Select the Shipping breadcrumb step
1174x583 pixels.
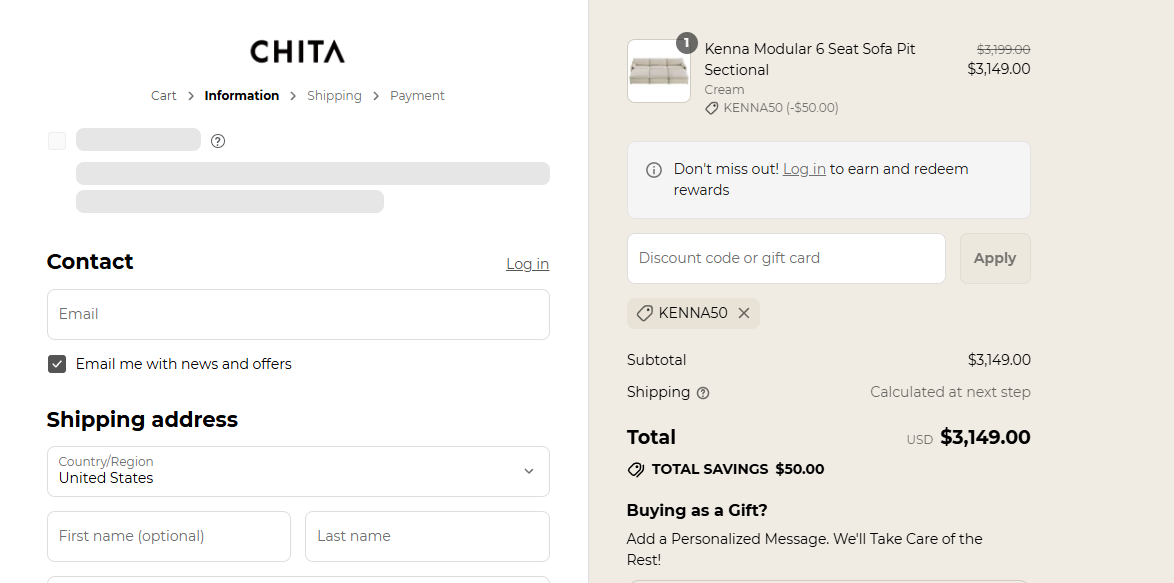(334, 96)
